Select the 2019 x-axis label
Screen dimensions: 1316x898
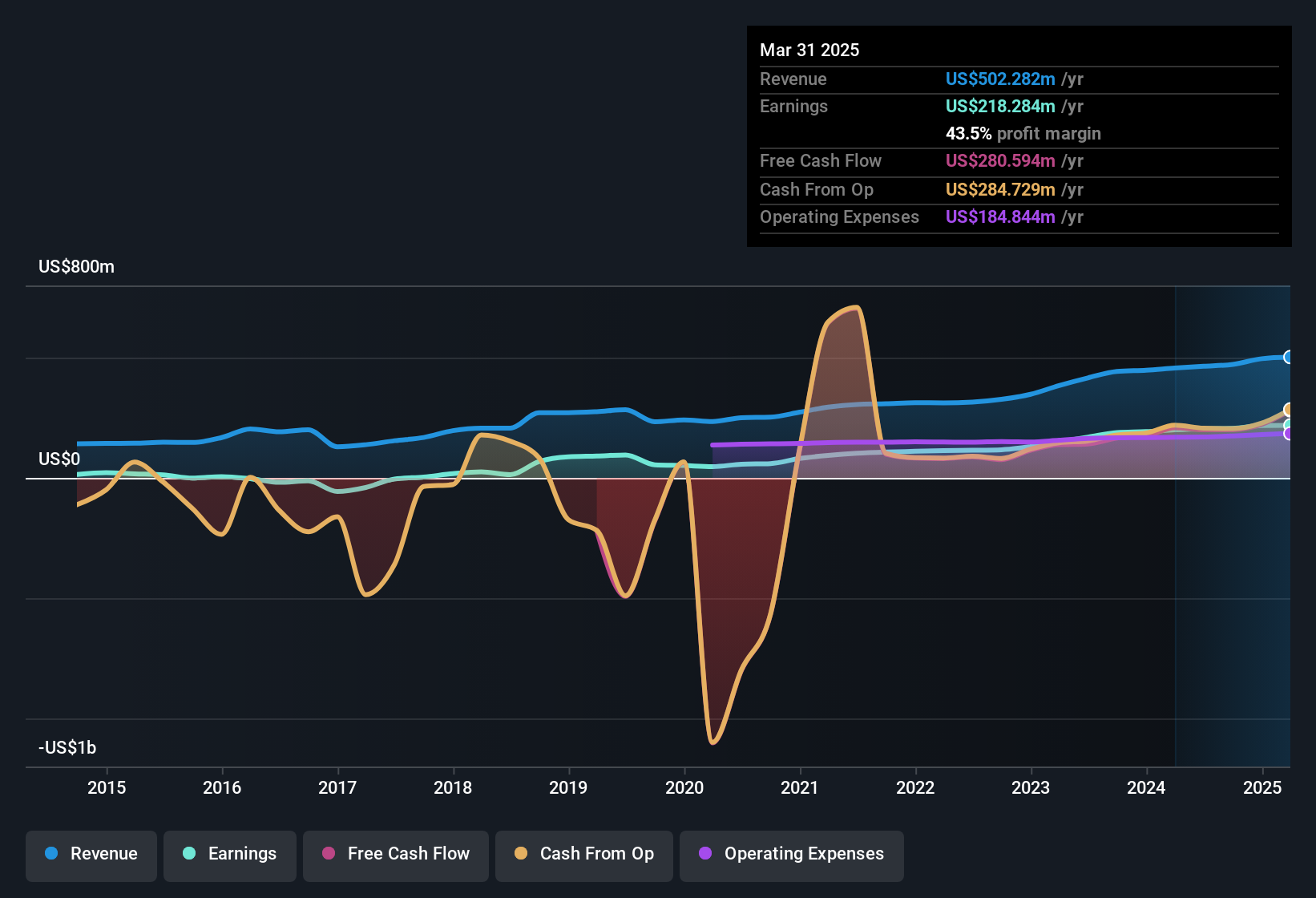(568, 787)
